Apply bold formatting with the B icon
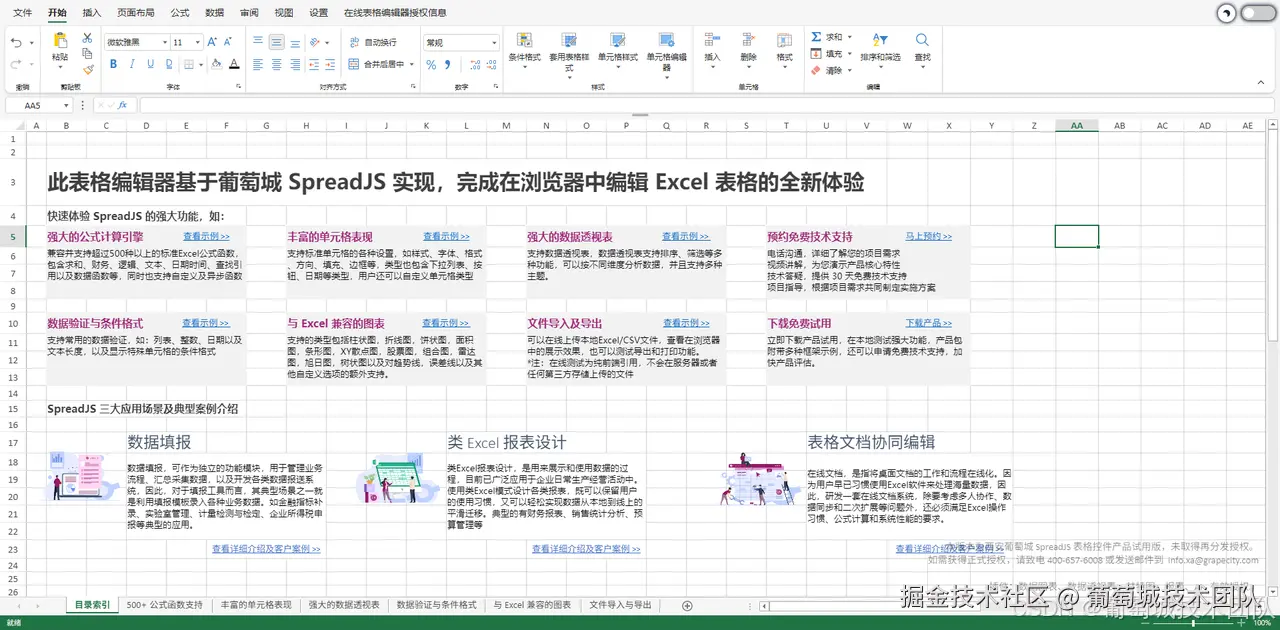This screenshot has width=1280, height=630. [x=113, y=64]
